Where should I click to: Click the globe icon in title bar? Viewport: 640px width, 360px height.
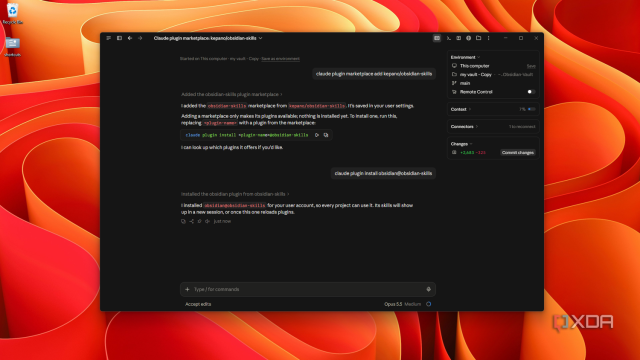pos(469,38)
